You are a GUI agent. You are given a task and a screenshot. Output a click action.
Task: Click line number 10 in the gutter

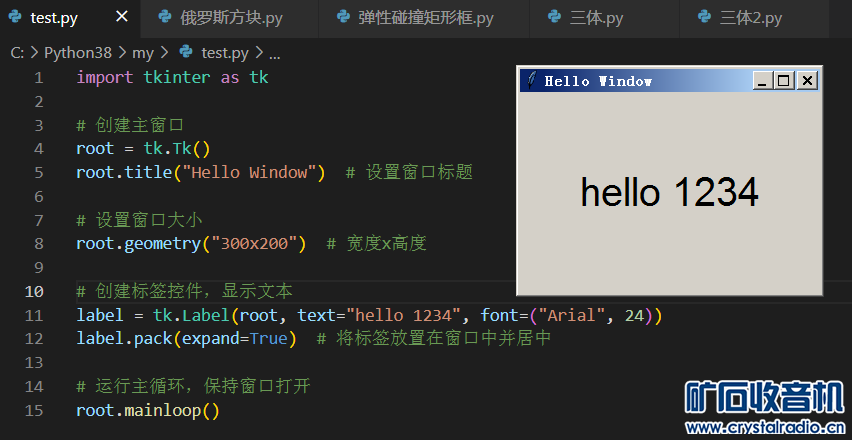[33, 291]
